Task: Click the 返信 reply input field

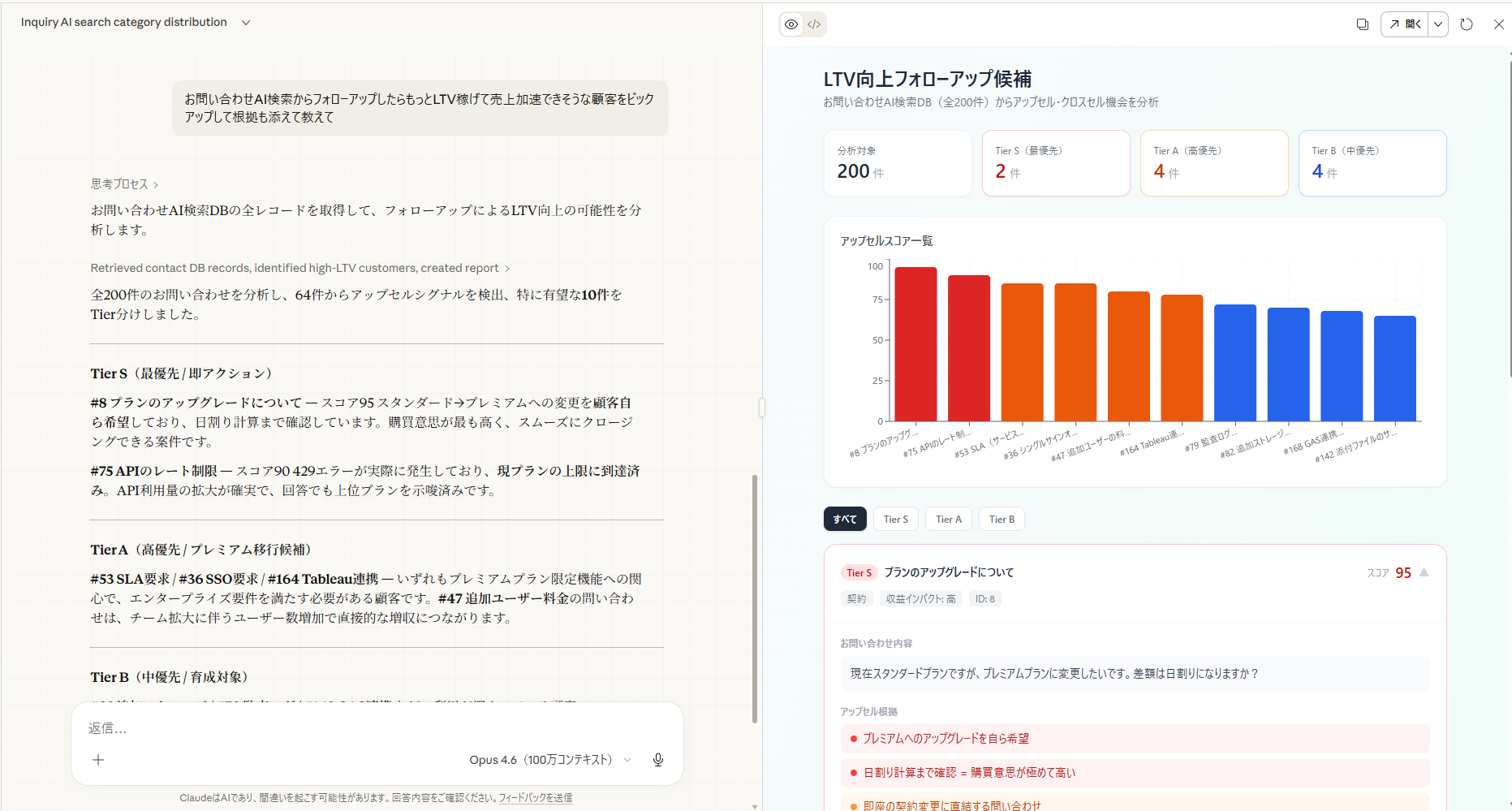Action: point(373,728)
